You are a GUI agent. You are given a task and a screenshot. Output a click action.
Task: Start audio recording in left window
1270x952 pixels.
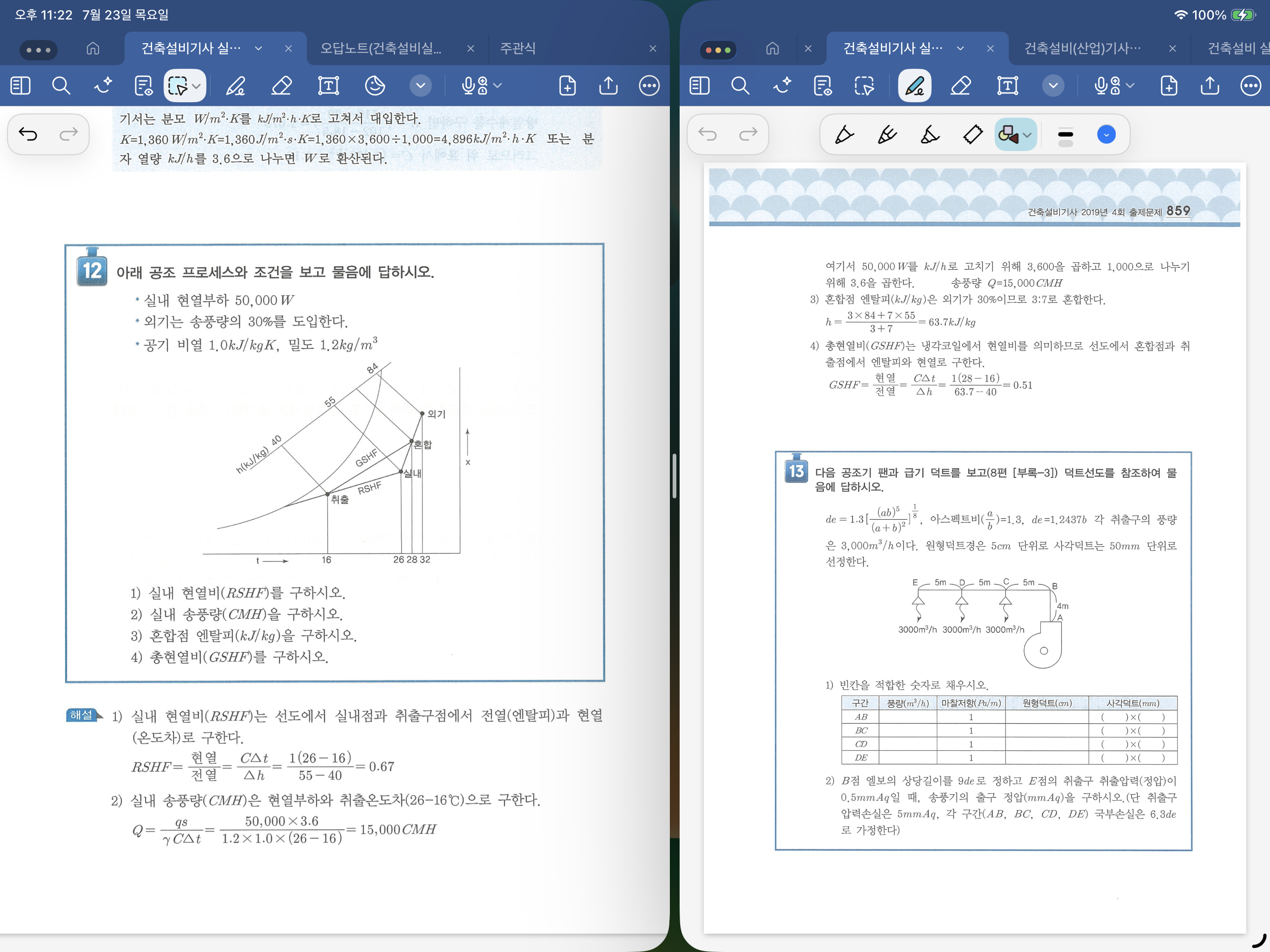click(474, 86)
